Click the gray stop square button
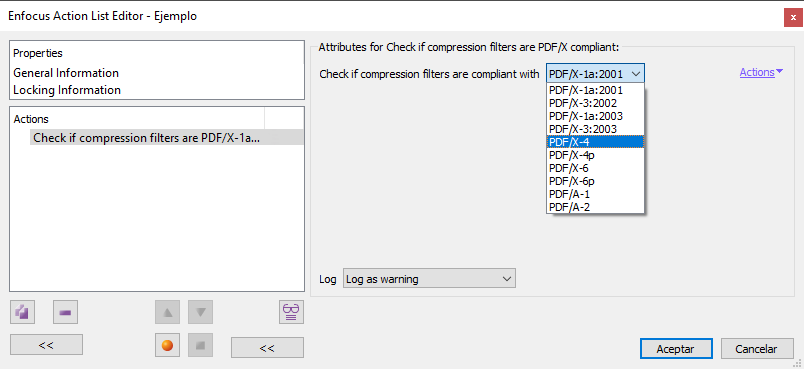804x369 pixels. [200, 345]
